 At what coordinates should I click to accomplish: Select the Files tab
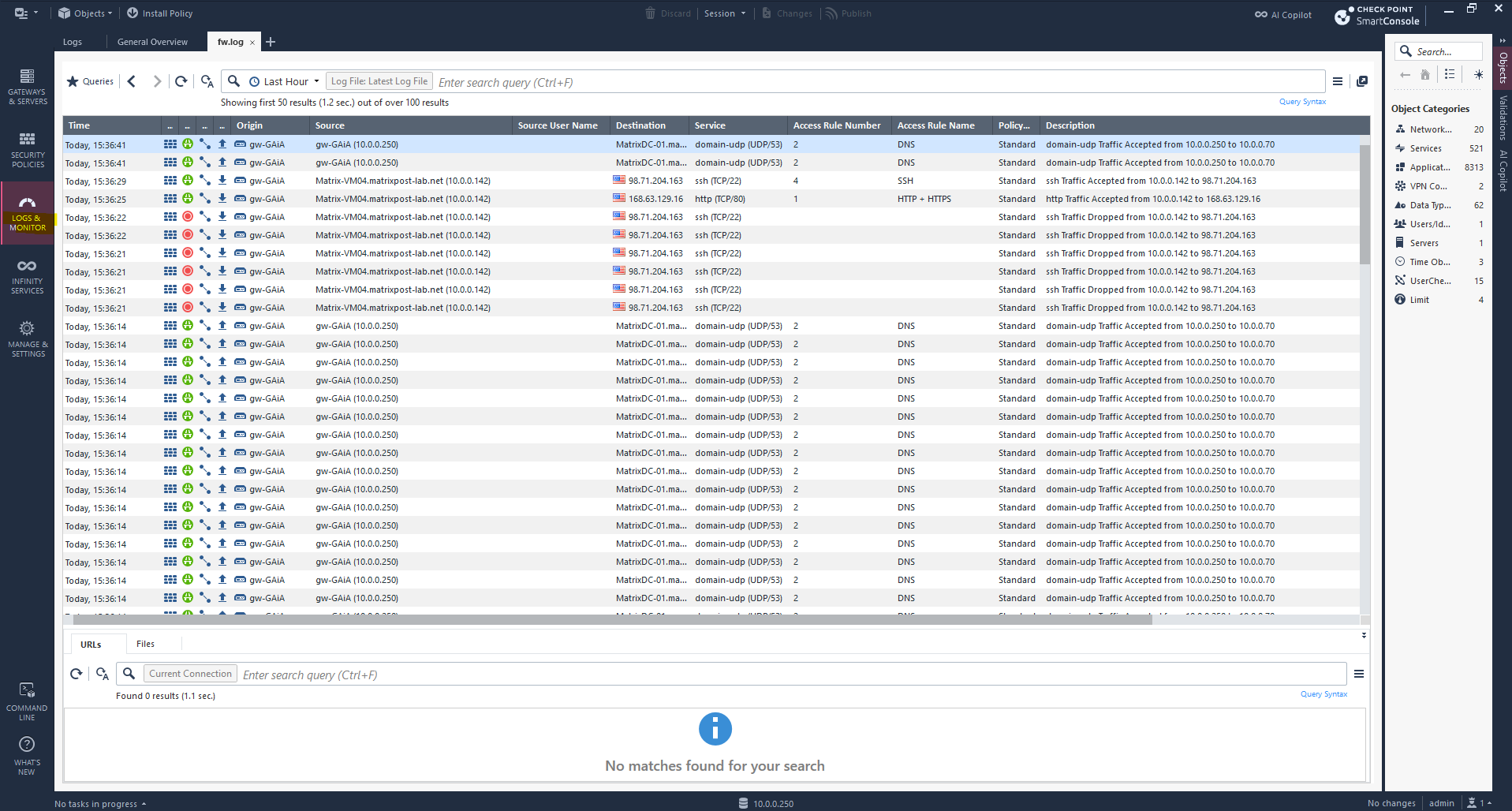click(145, 644)
